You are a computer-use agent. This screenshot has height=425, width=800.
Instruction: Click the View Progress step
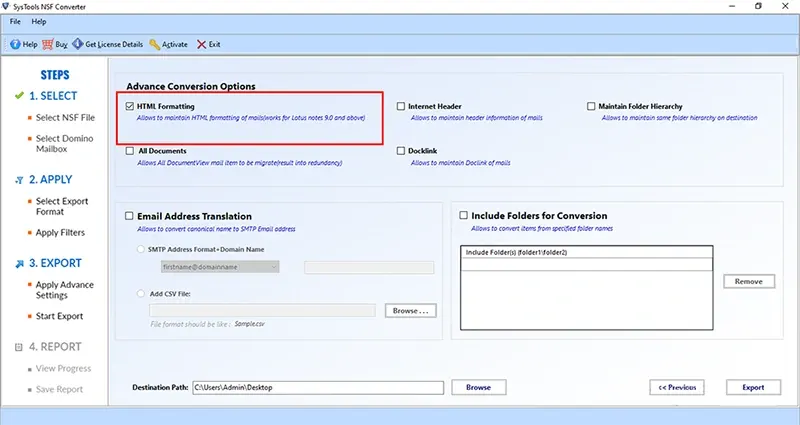(x=63, y=368)
